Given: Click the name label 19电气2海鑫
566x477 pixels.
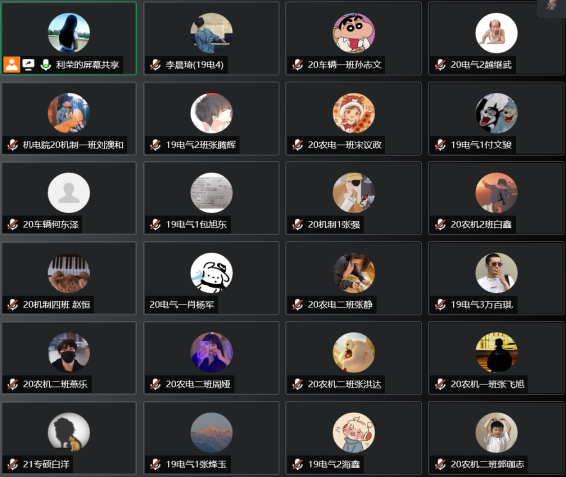Looking at the screenshot, I should 334,464.
